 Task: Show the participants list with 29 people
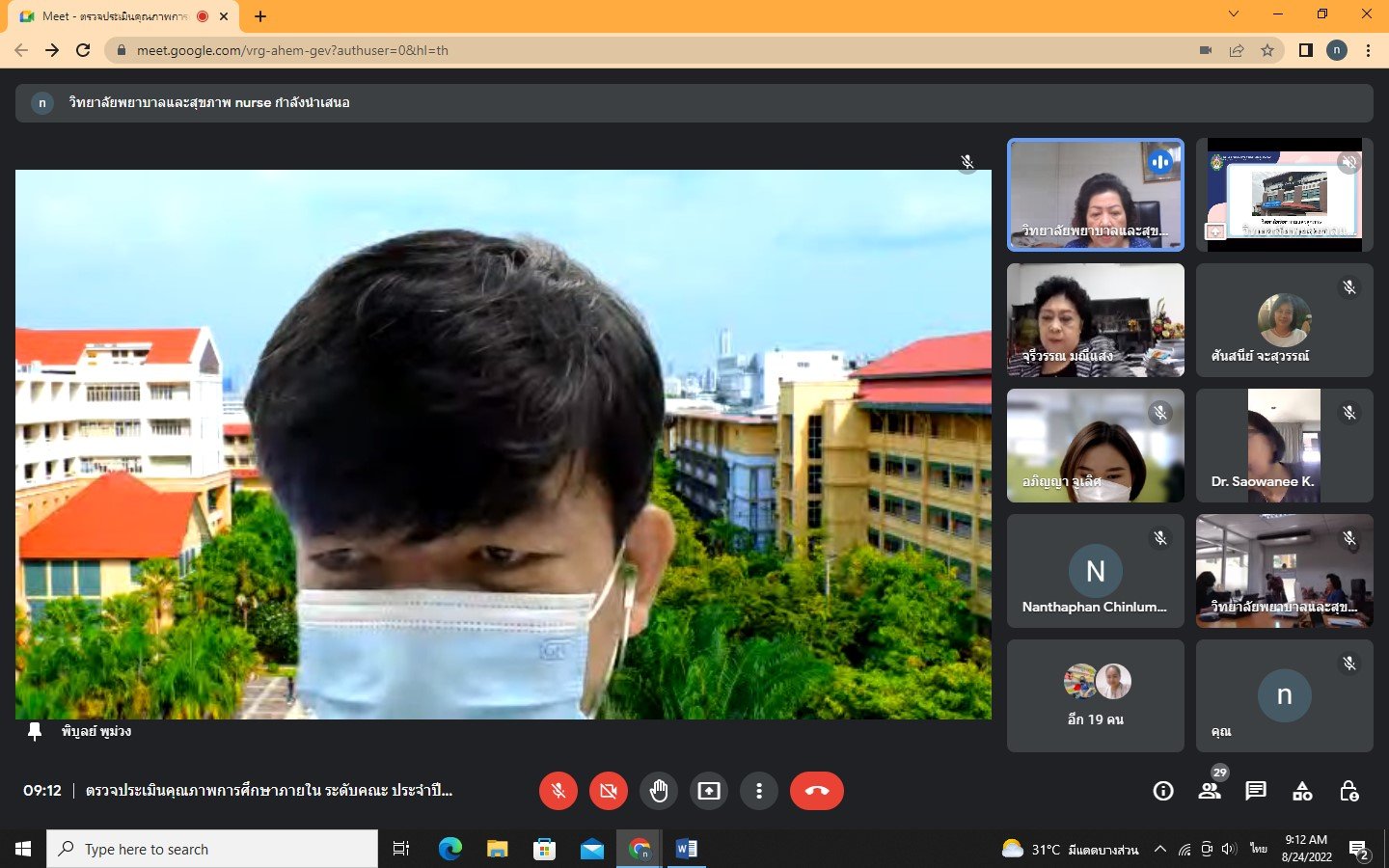(1210, 791)
